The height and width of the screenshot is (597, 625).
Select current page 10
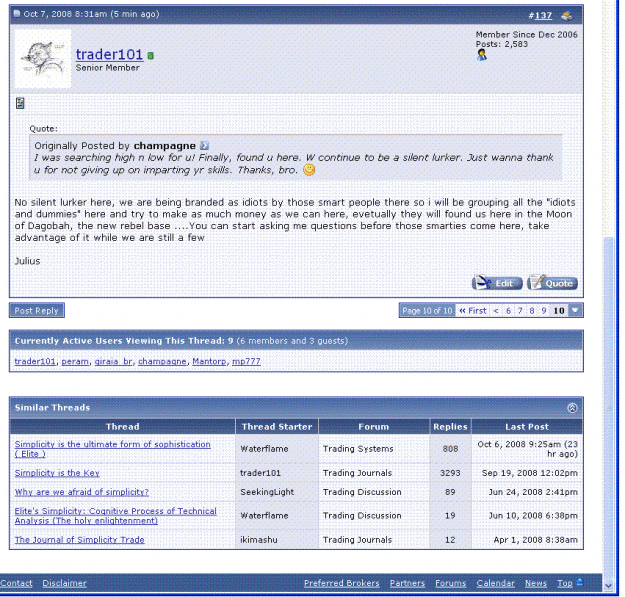point(559,310)
